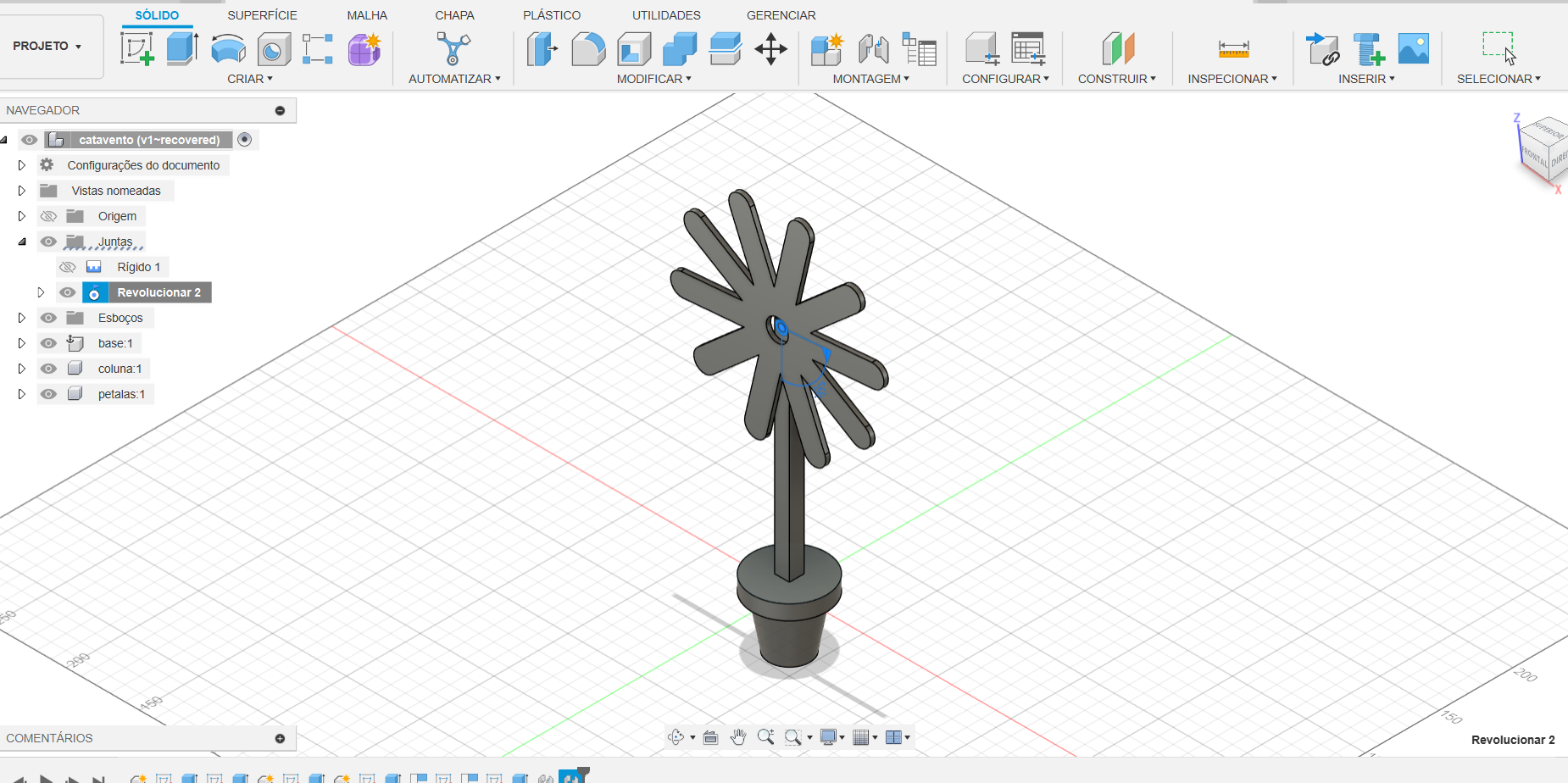Select coluna:1 in the browser tree
Image resolution: width=1568 pixels, height=783 pixels.
tap(120, 369)
